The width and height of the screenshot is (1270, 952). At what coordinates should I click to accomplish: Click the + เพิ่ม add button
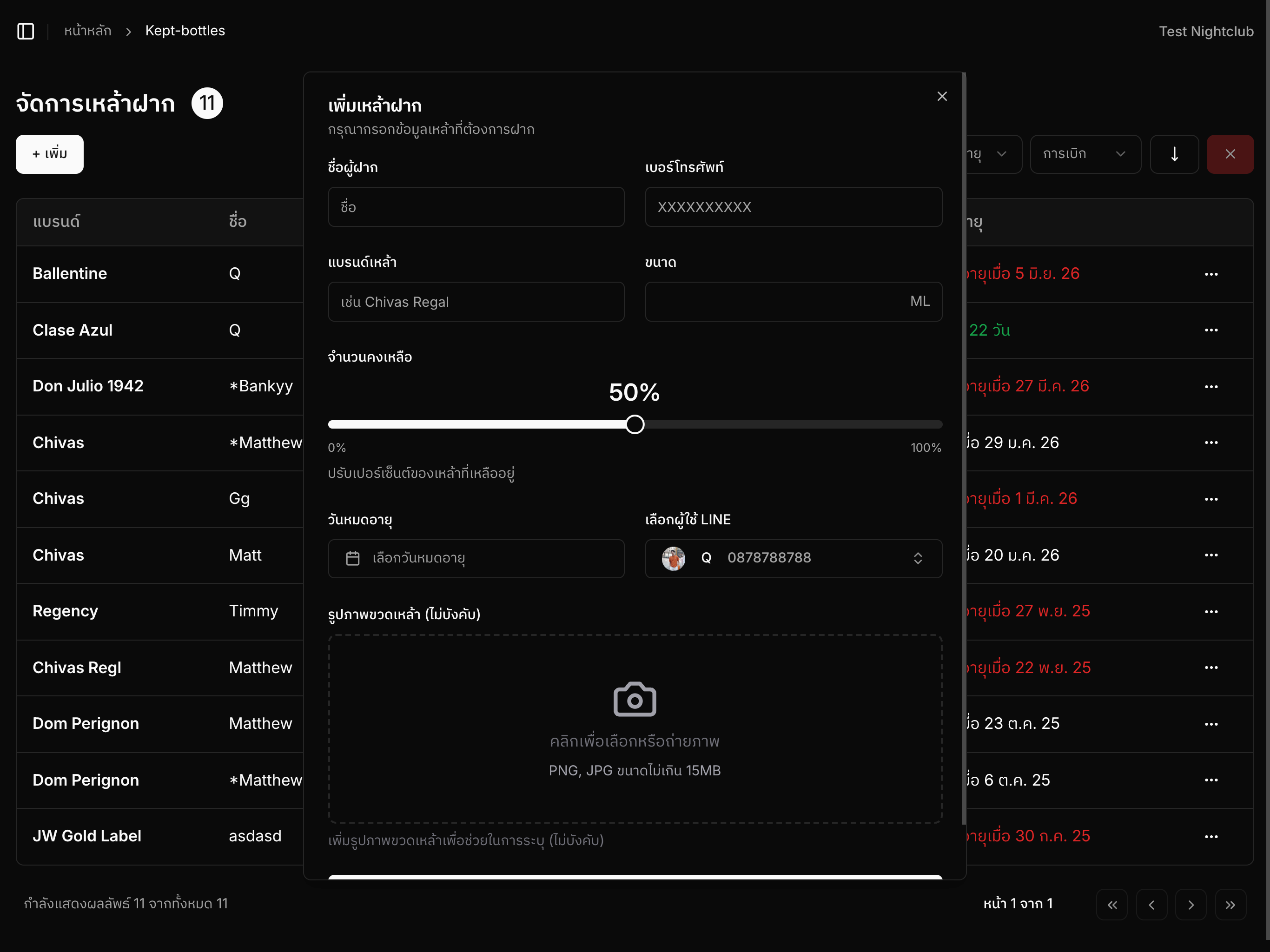[x=49, y=154]
